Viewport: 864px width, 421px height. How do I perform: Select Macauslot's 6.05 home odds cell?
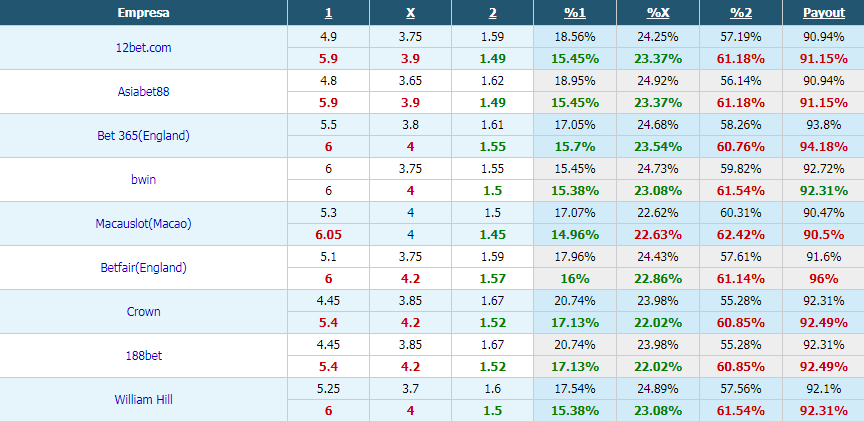[328, 235]
